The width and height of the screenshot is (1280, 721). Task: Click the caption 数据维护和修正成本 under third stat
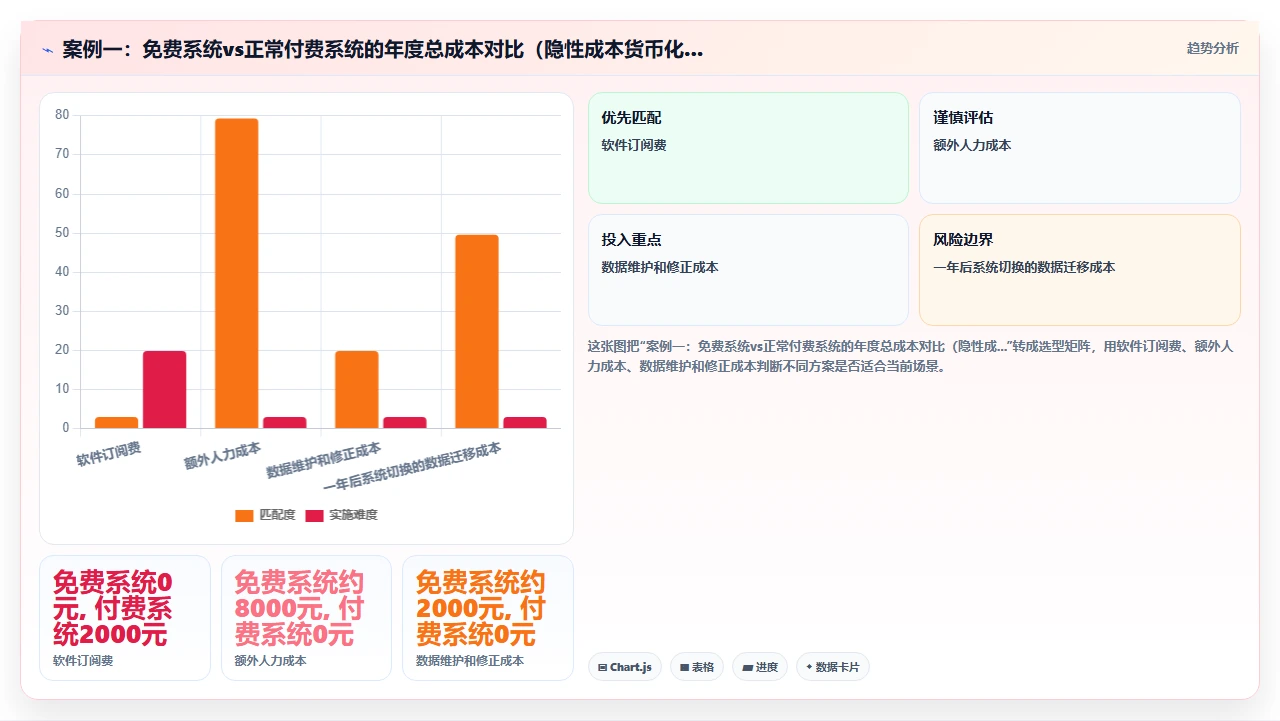click(x=470, y=661)
